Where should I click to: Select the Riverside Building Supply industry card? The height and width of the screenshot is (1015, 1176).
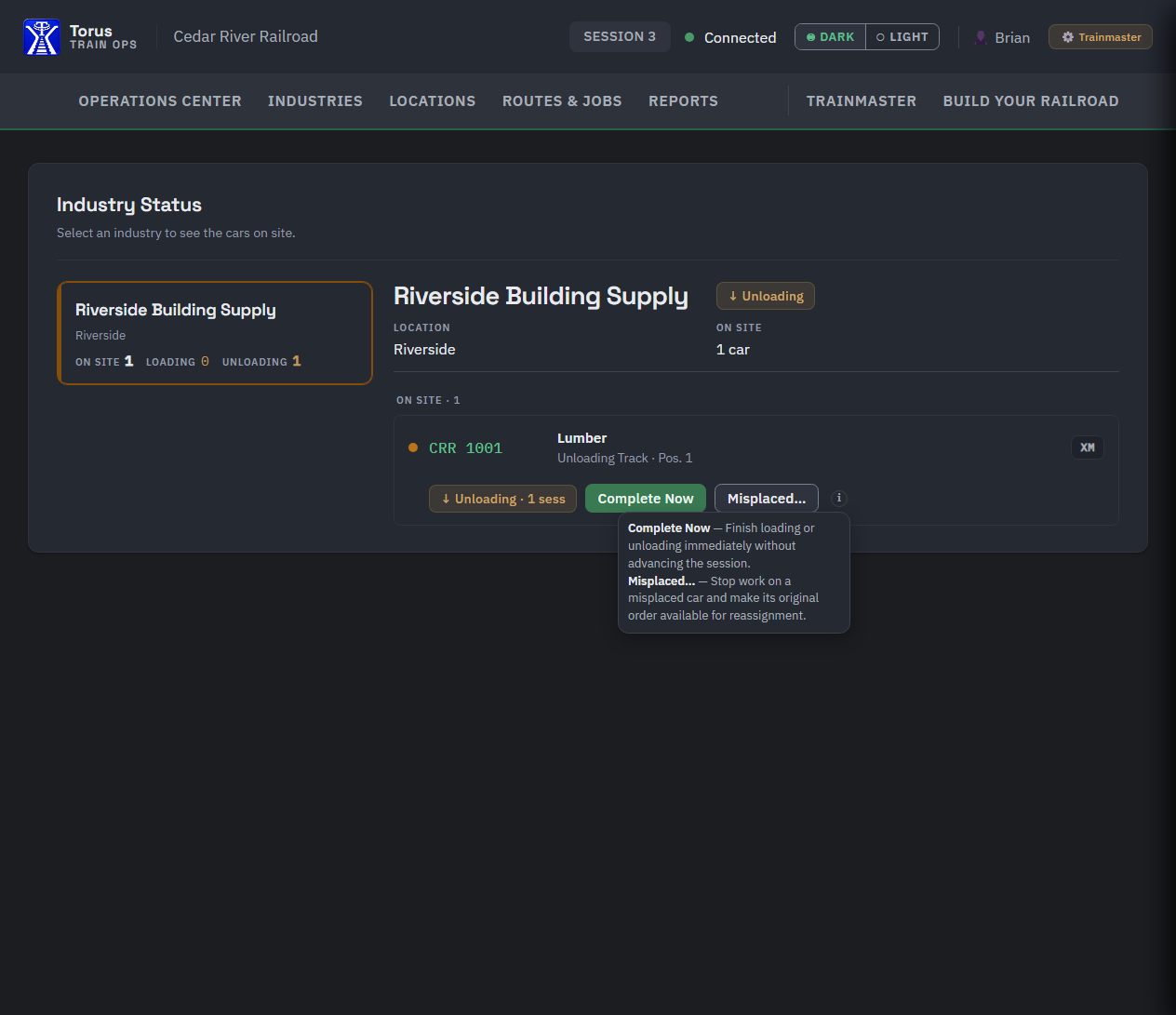coord(215,333)
